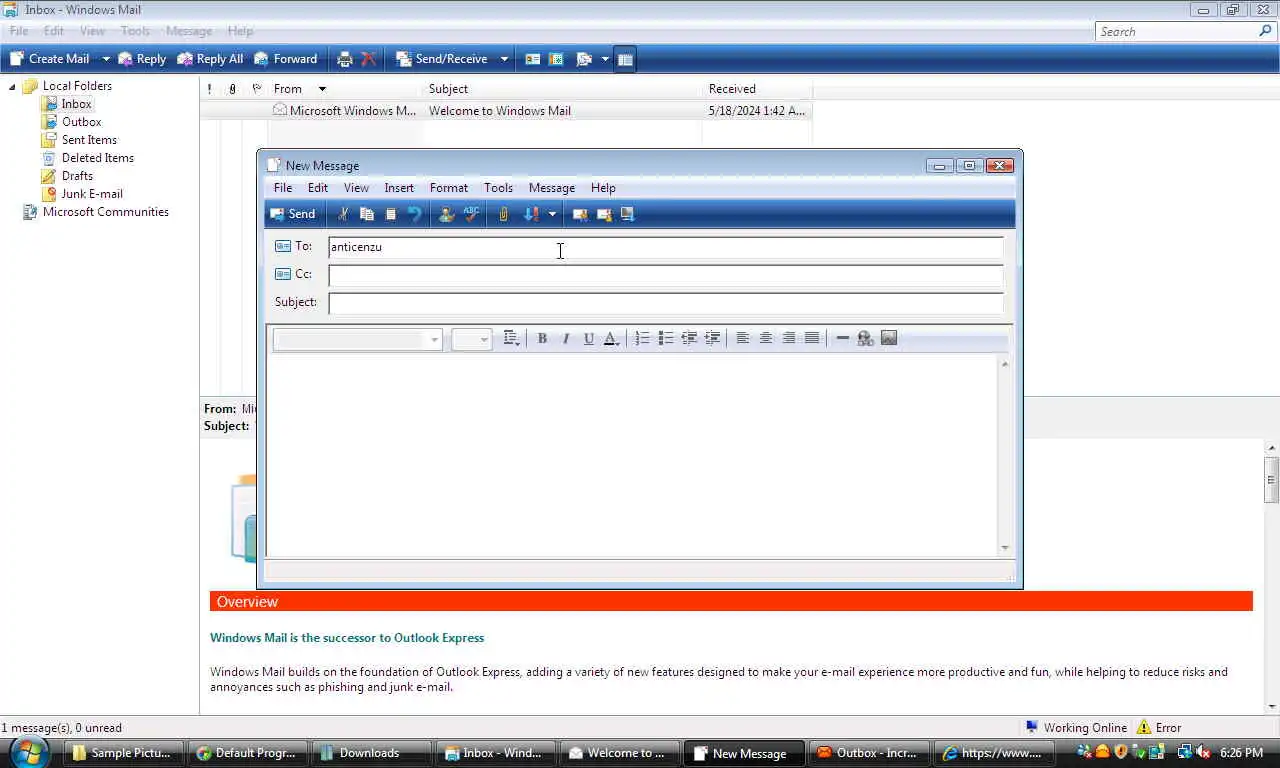This screenshot has width=1280, height=768.
Task: Click the Reply button in main toolbar
Action: coord(142,59)
